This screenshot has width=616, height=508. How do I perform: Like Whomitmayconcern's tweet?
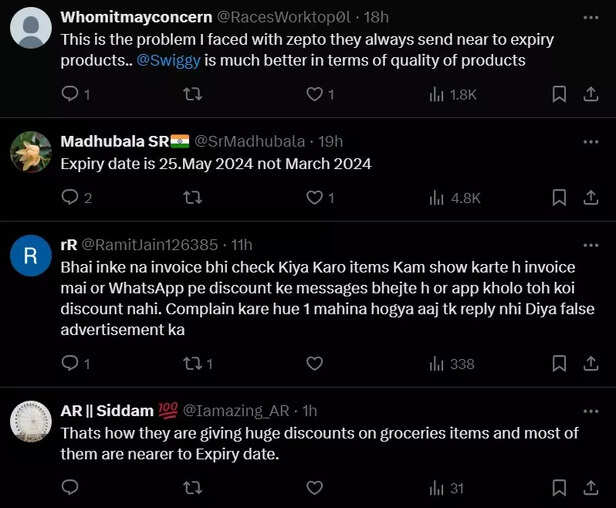[314, 94]
